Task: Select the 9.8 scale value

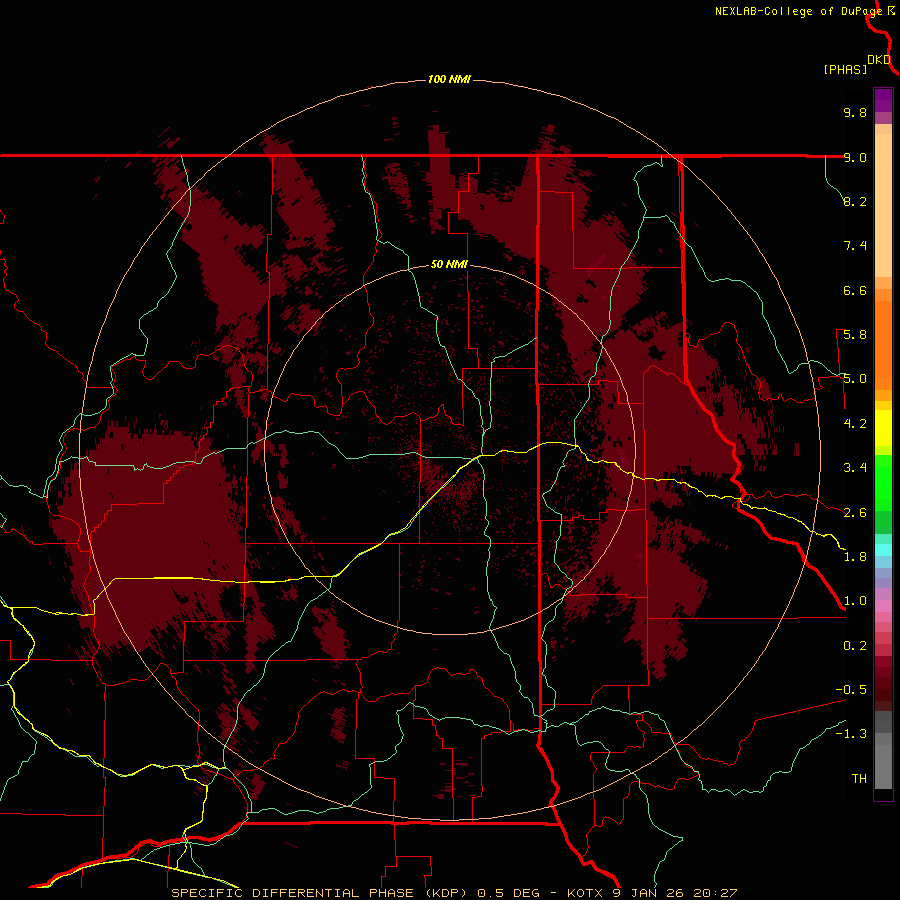Action: click(855, 112)
